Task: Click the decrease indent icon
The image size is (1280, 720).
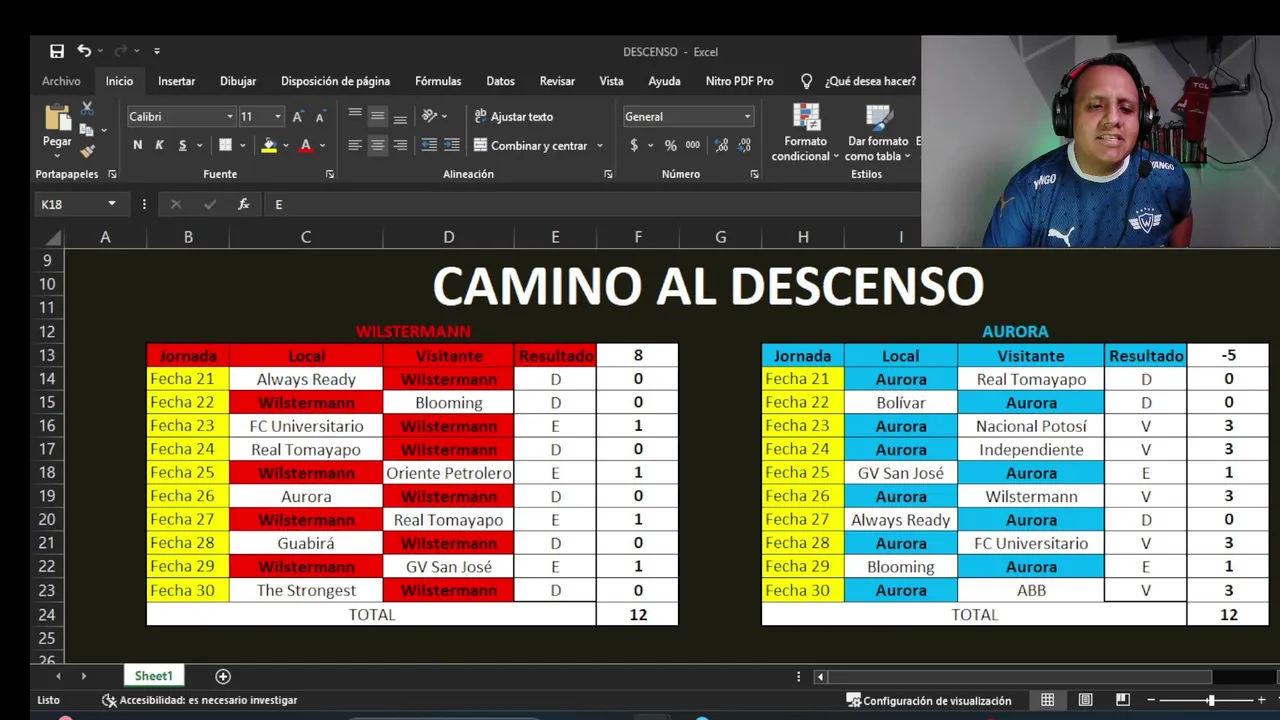Action: point(429,145)
